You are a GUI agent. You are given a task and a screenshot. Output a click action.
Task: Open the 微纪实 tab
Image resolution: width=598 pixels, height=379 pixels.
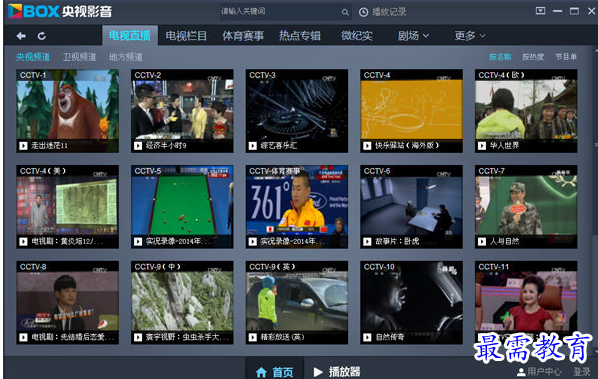point(357,35)
